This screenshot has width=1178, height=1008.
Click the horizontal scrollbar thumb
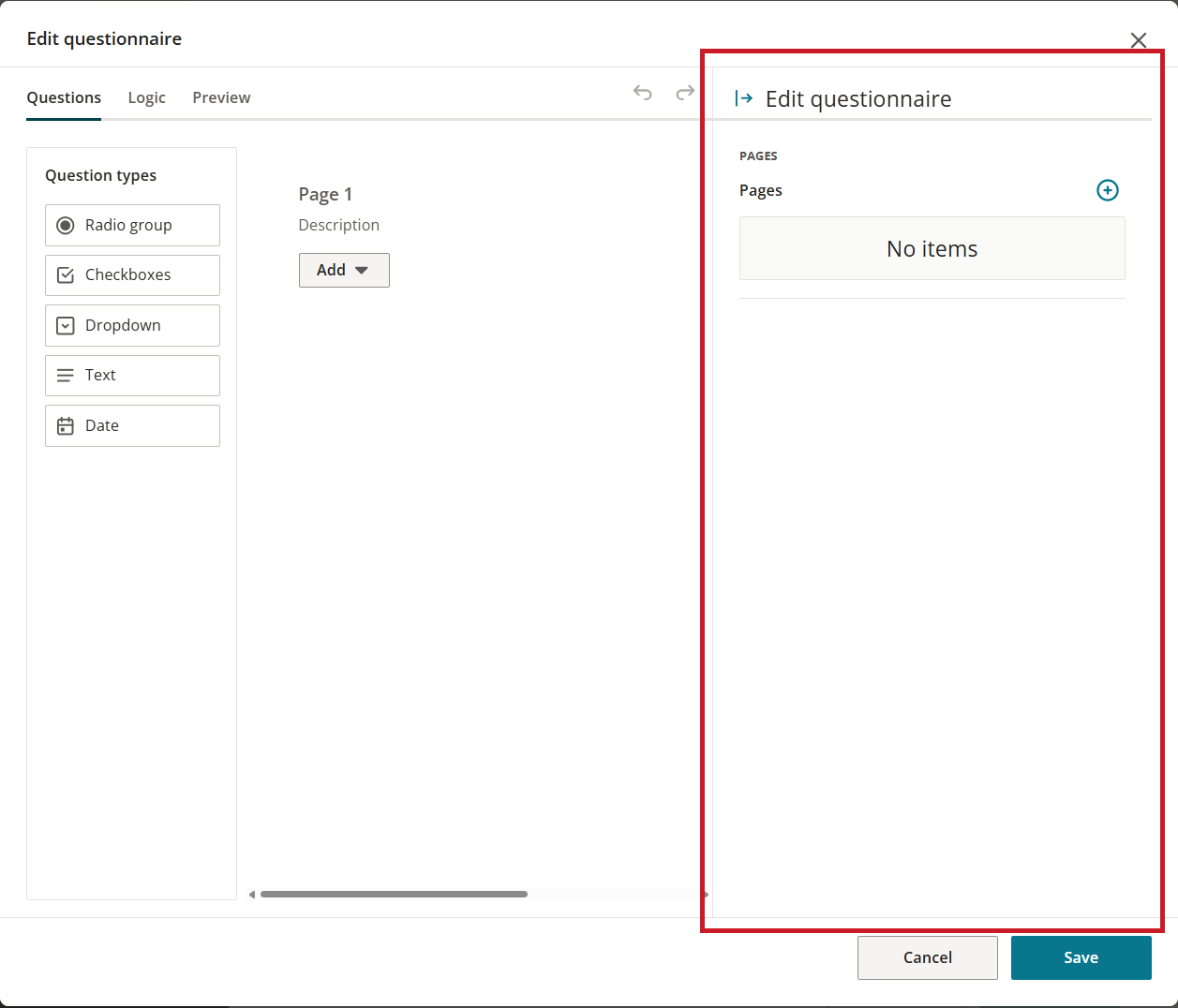[x=394, y=895]
